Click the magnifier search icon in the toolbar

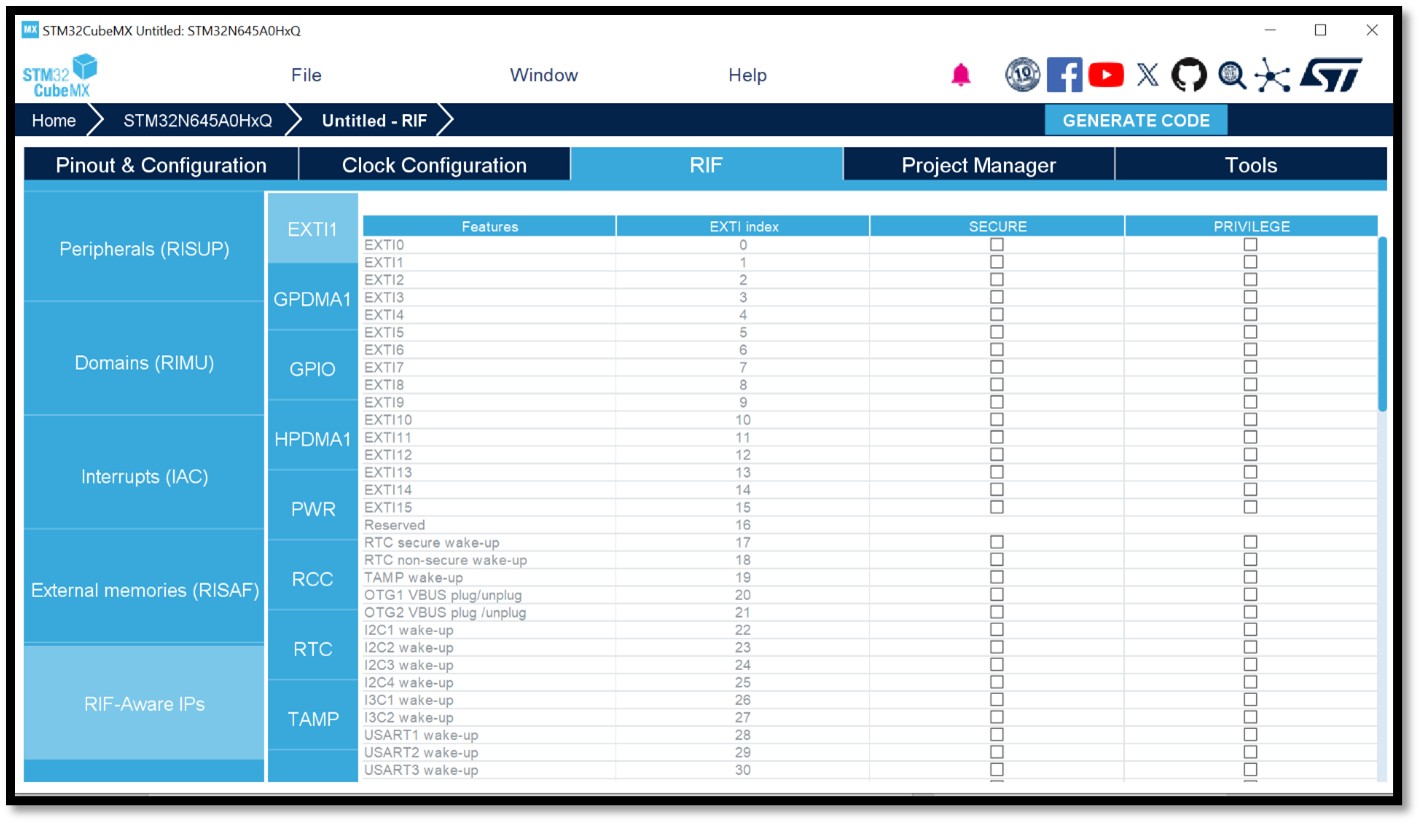click(x=1231, y=75)
